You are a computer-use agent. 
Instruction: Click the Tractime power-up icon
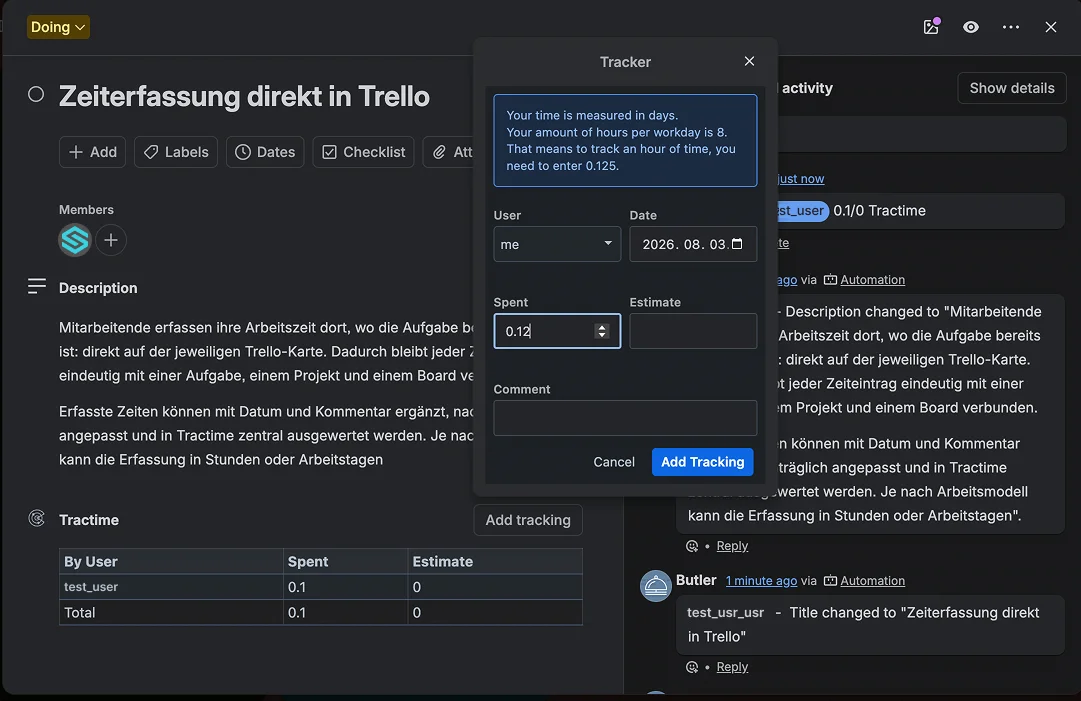point(37,518)
